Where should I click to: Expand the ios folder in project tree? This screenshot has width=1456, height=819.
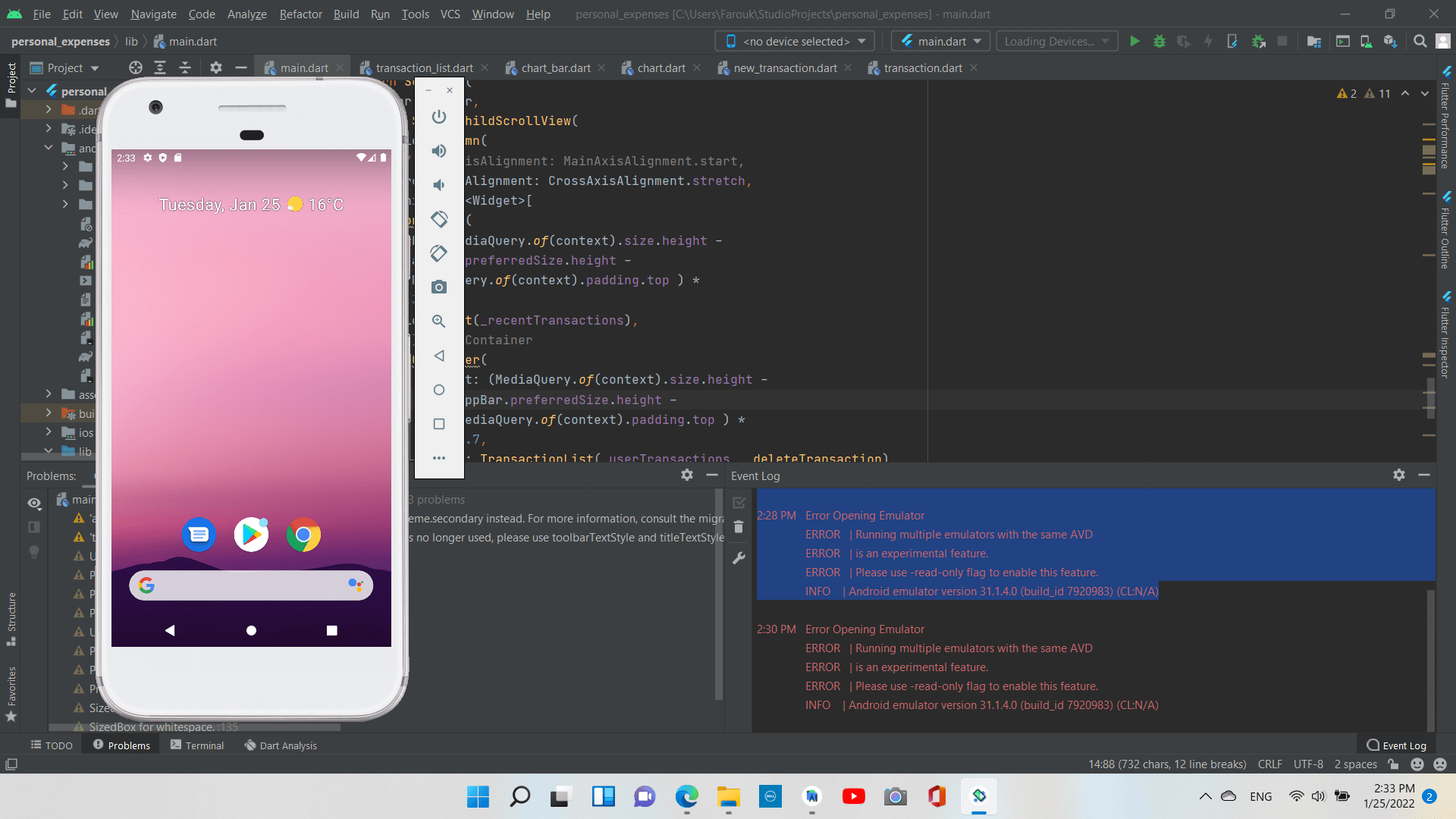tap(49, 432)
